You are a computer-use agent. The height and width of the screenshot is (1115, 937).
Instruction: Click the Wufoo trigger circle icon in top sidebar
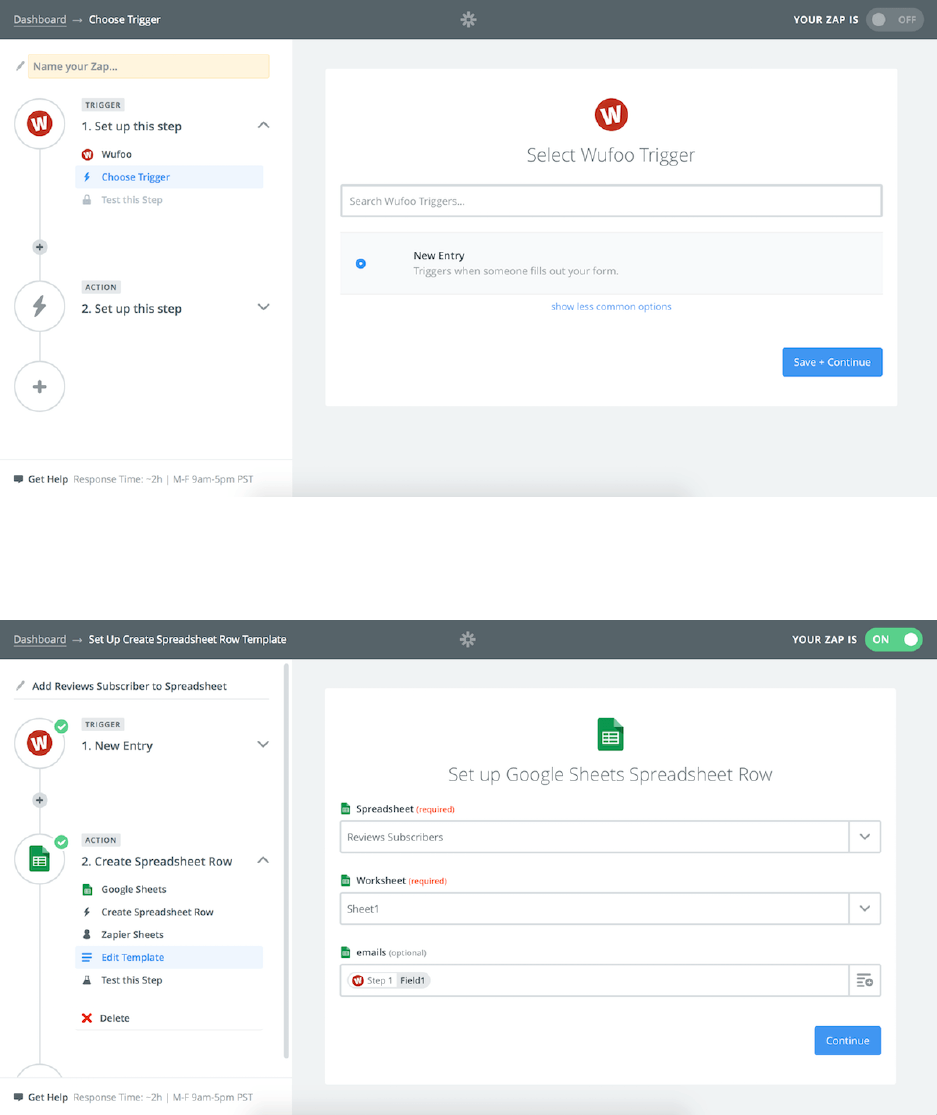point(40,124)
